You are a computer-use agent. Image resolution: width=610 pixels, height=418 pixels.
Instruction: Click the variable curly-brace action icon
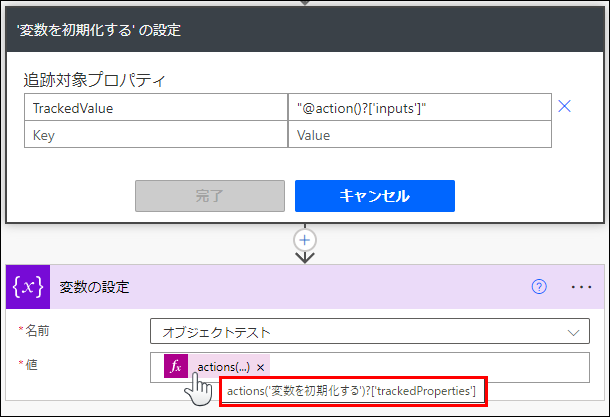coord(28,287)
